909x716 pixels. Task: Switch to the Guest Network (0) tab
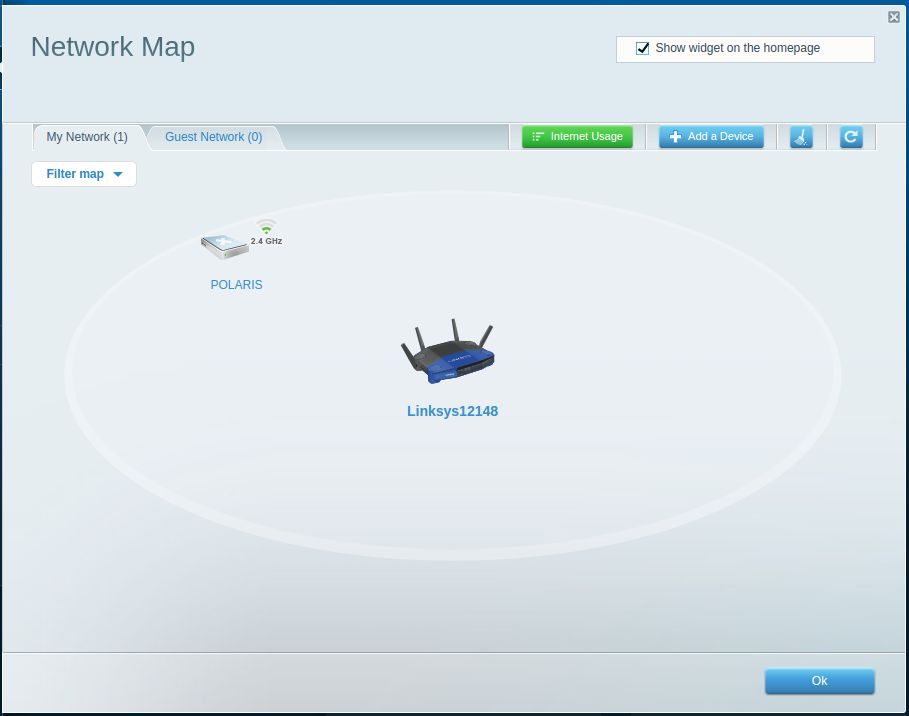(x=212, y=137)
